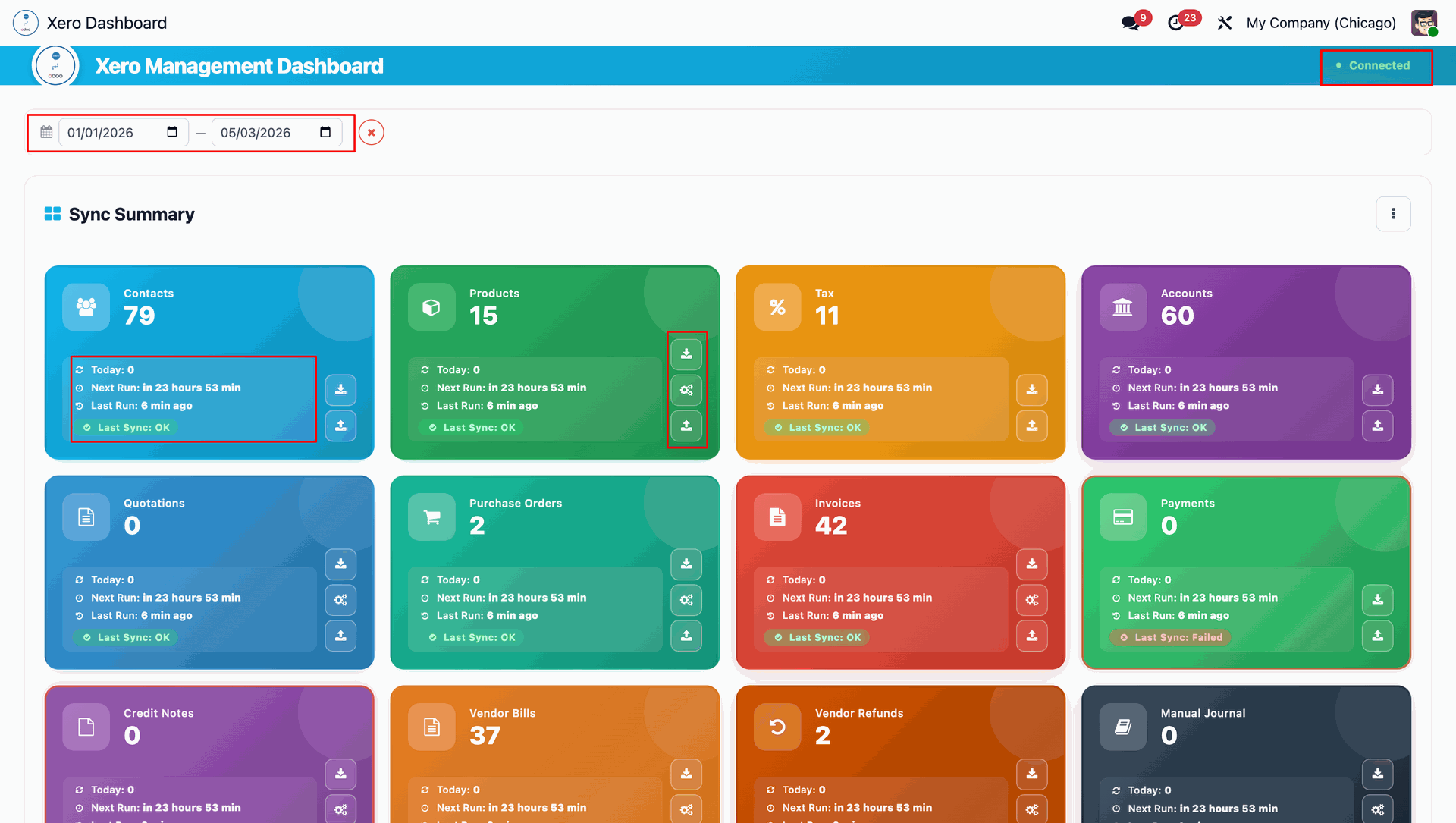The image size is (1456, 823).
Task: Open My Company (Chicago) company switcher
Action: (1321, 23)
